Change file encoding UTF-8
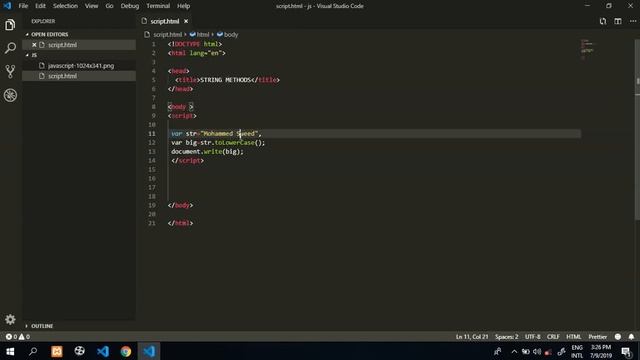The image size is (640, 360). click(x=533, y=337)
